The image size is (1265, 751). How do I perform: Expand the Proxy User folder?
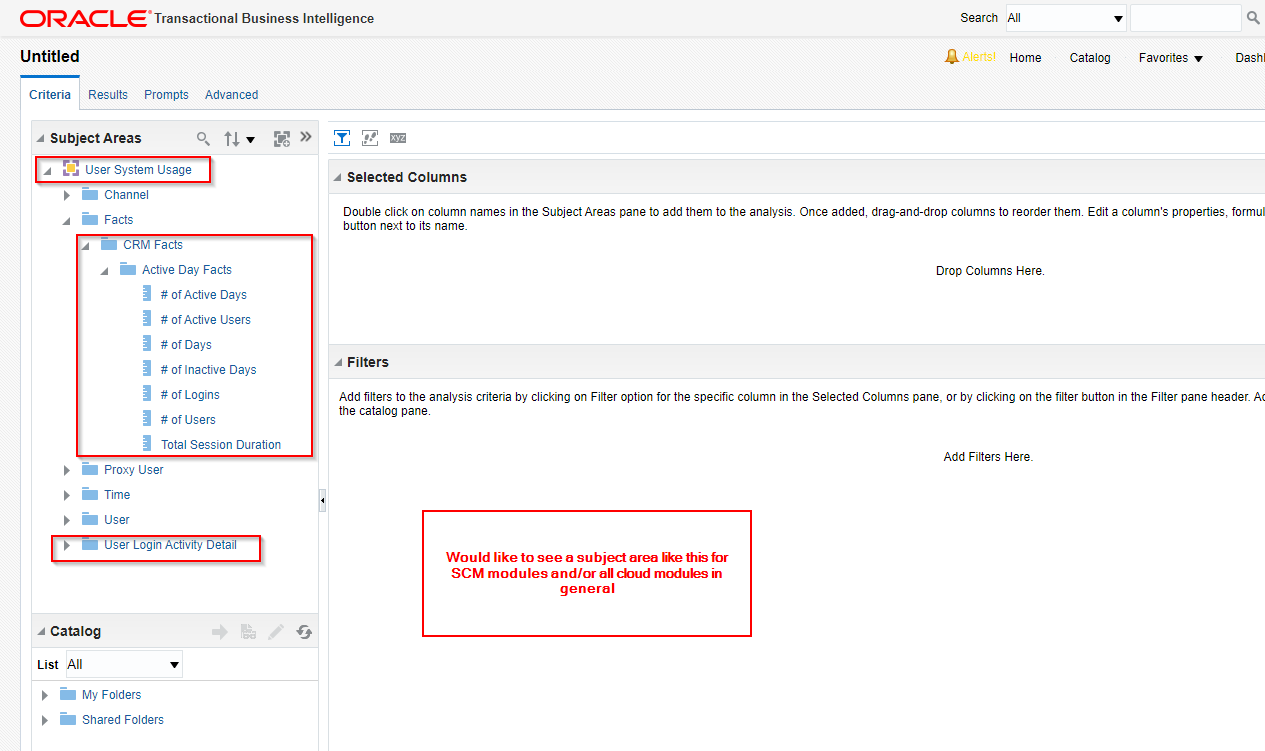67,470
